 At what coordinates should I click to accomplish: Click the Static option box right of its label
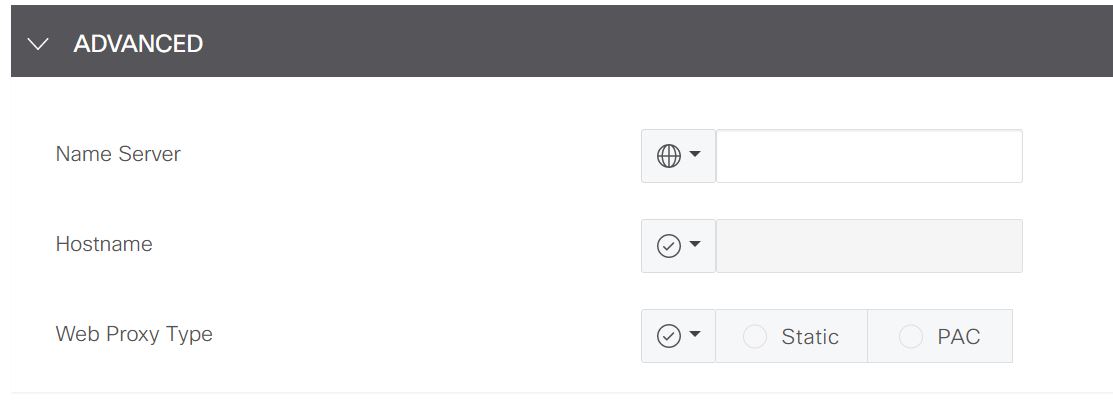click(x=853, y=337)
